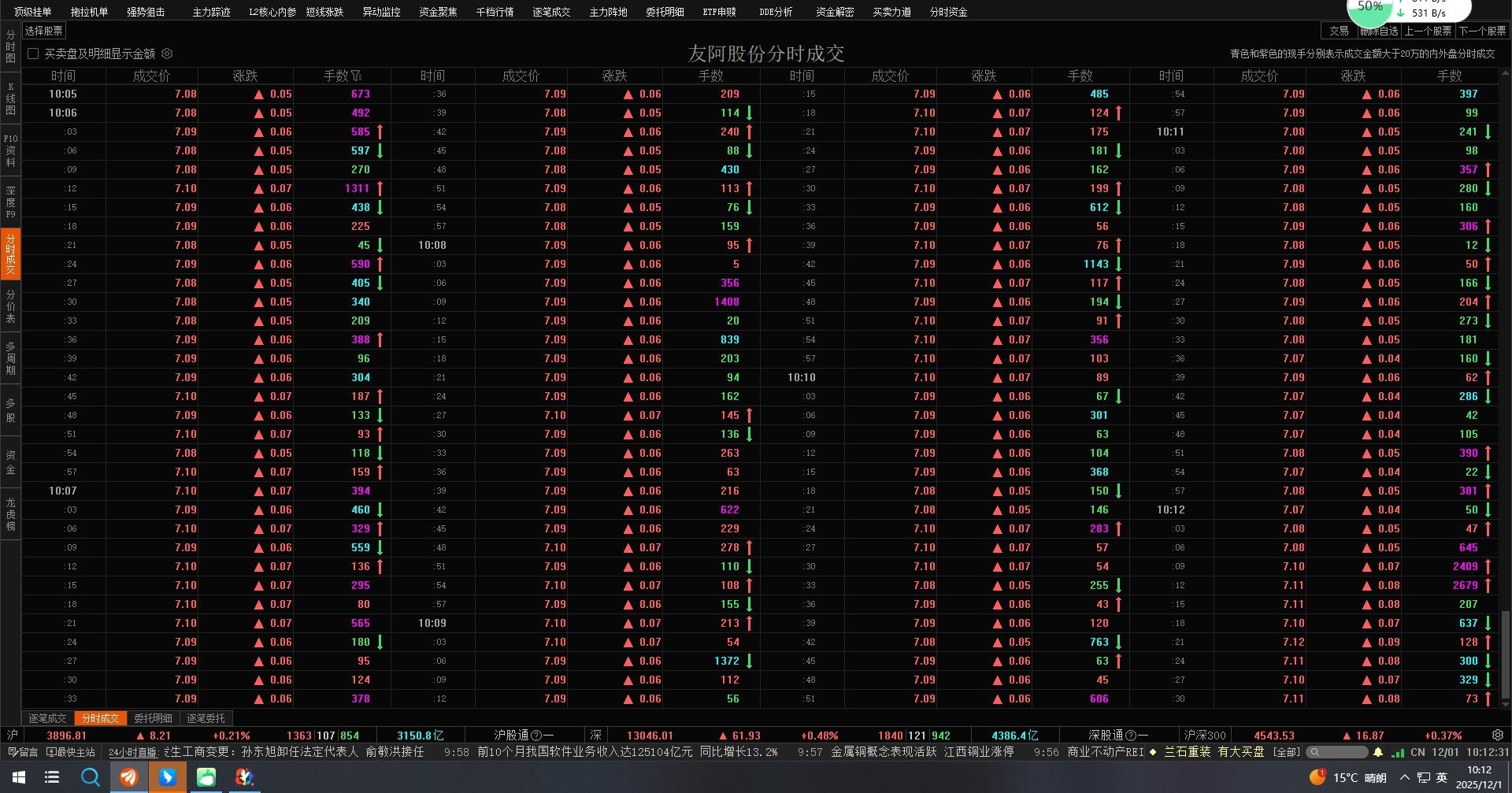Screen dimensions: 1512x793
Task: Switch to the 逐笔成交 bottom tab
Action: click(x=47, y=718)
